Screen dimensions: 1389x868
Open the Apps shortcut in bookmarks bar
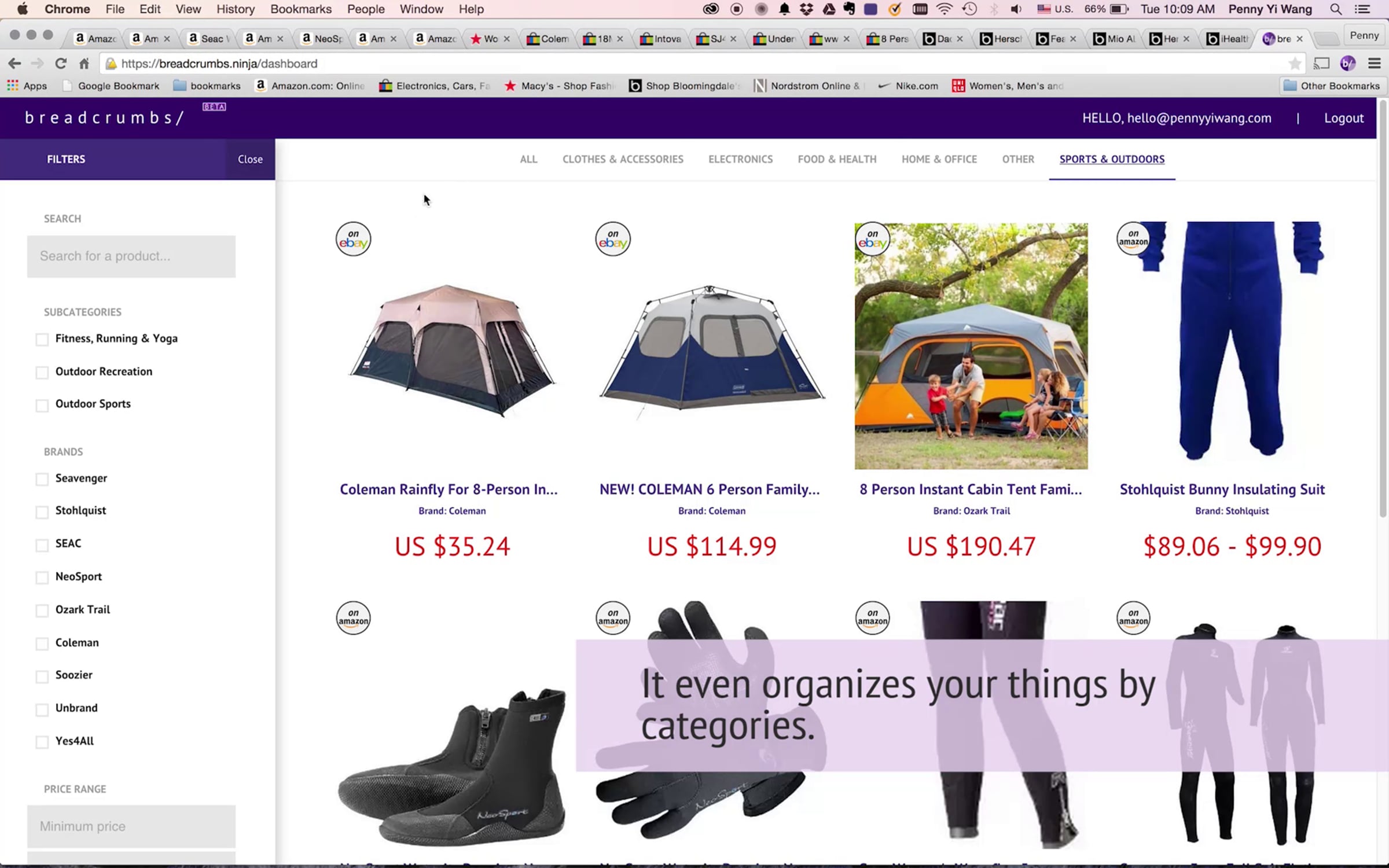(x=27, y=86)
